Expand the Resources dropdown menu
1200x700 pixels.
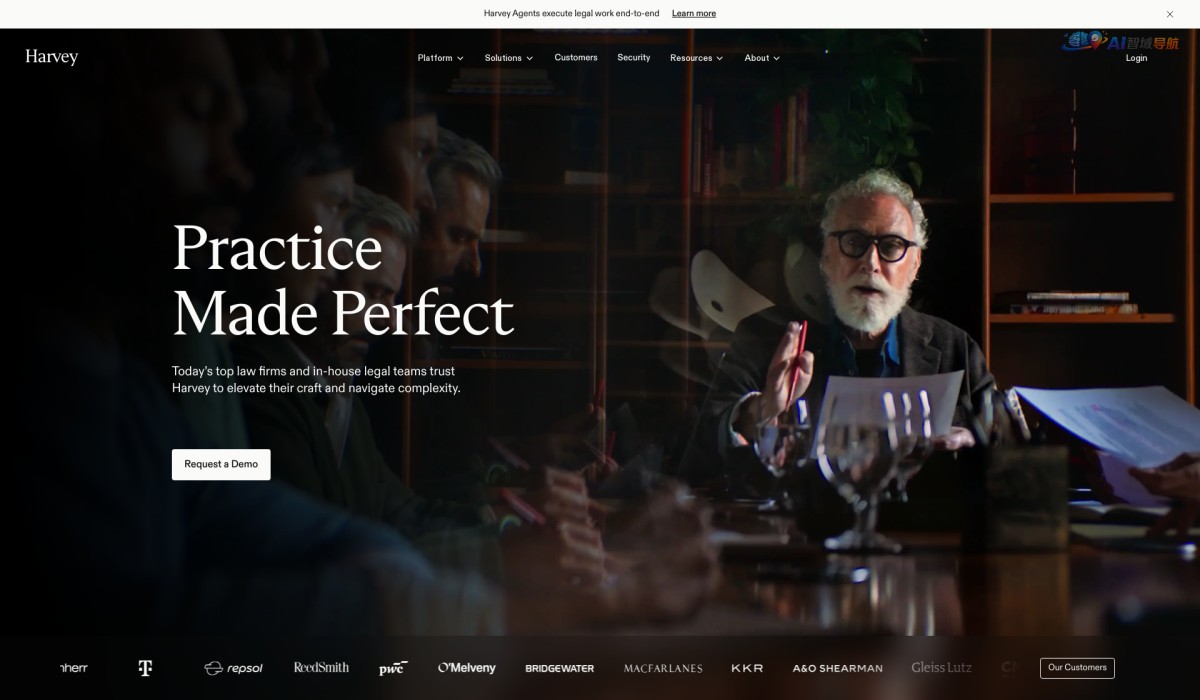697,58
